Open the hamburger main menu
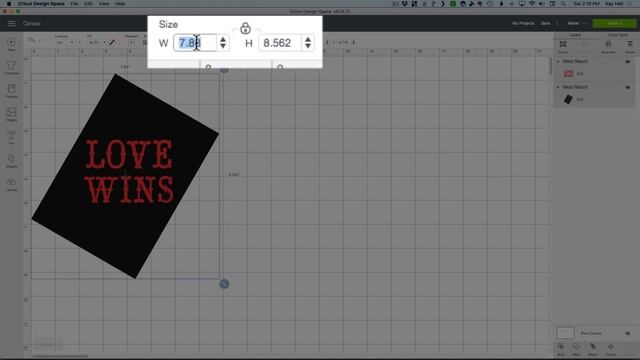Viewport: 640px width, 360px height. pos(11,23)
